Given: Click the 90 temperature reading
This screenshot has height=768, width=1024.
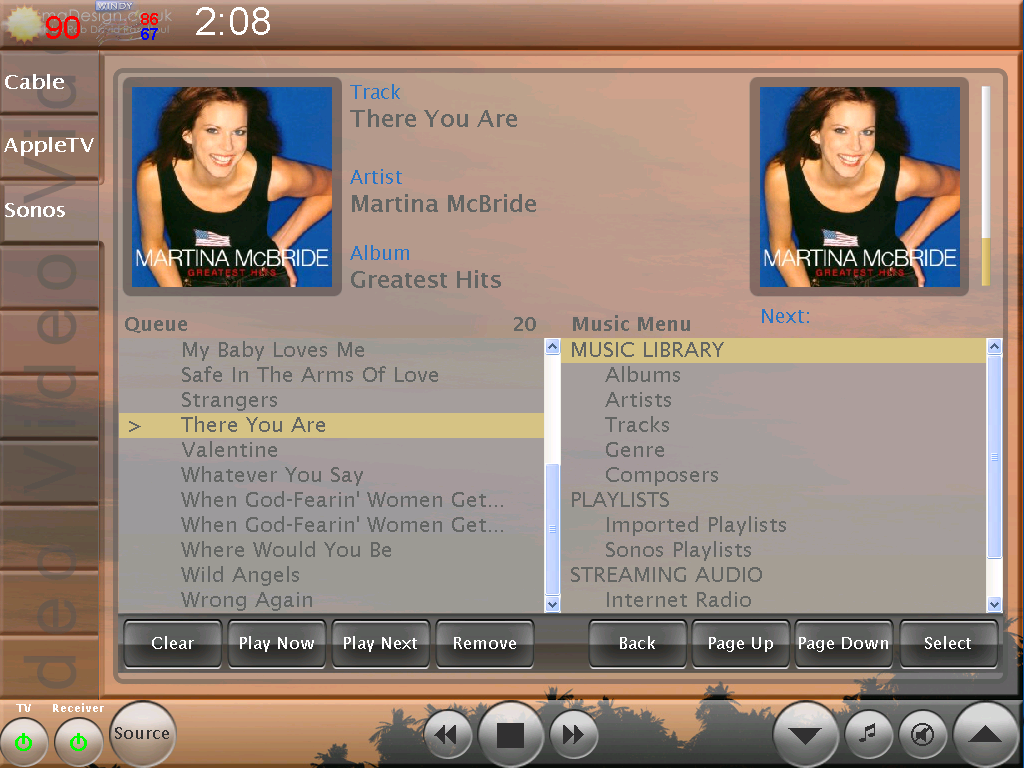Looking at the screenshot, I should pyautogui.click(x=63, y=28).
